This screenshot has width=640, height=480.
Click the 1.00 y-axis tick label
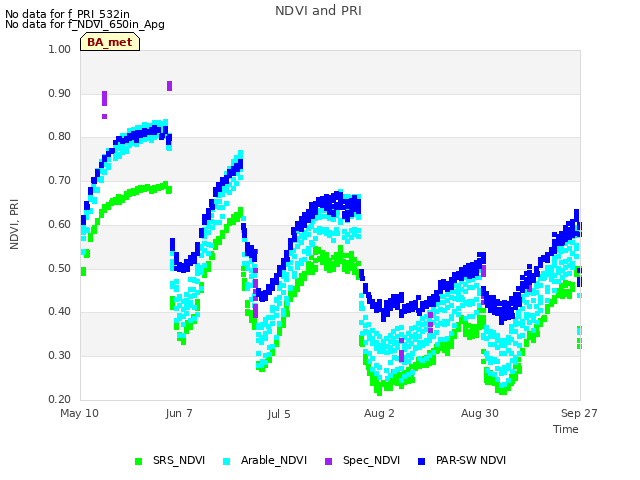click(x=60, y=49)
